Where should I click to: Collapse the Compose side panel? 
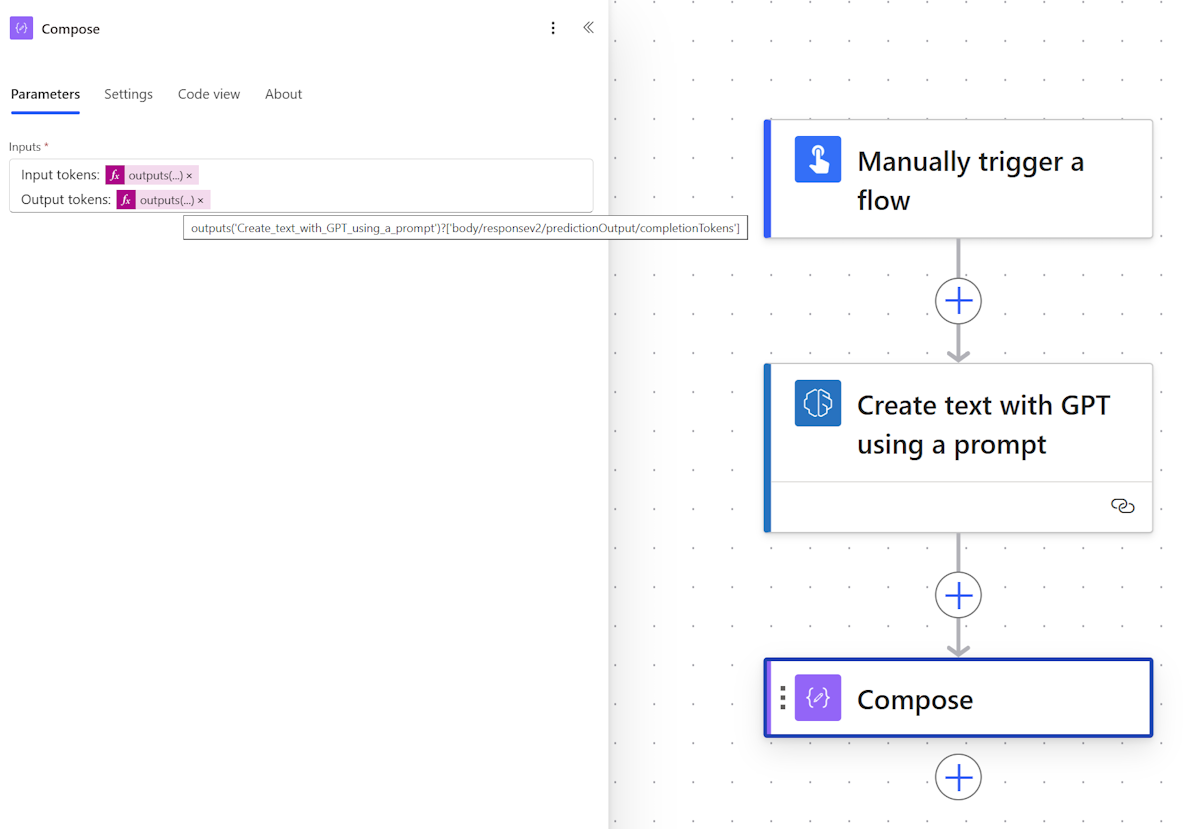pos(589,27)
